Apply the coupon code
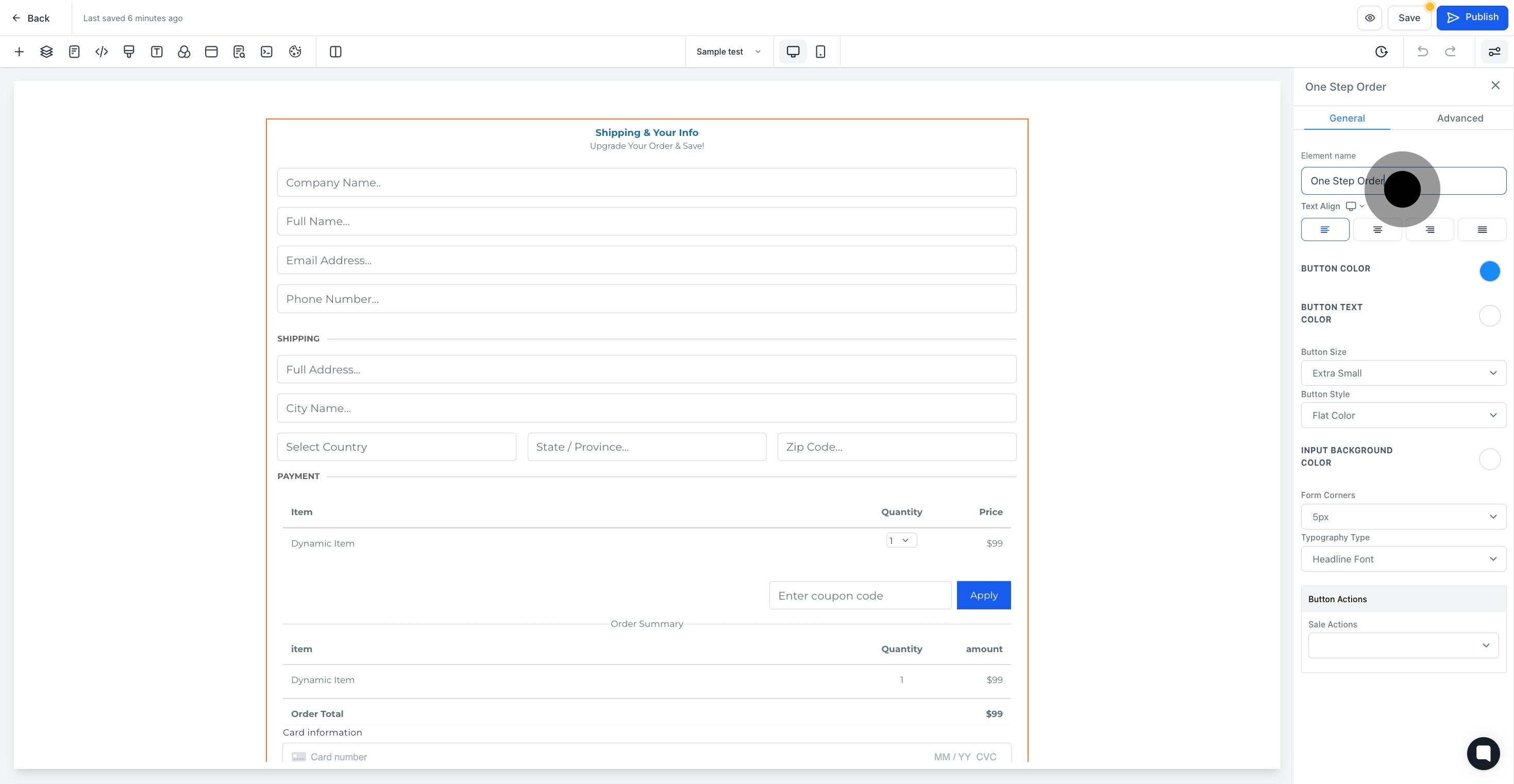 coord(983,595)
